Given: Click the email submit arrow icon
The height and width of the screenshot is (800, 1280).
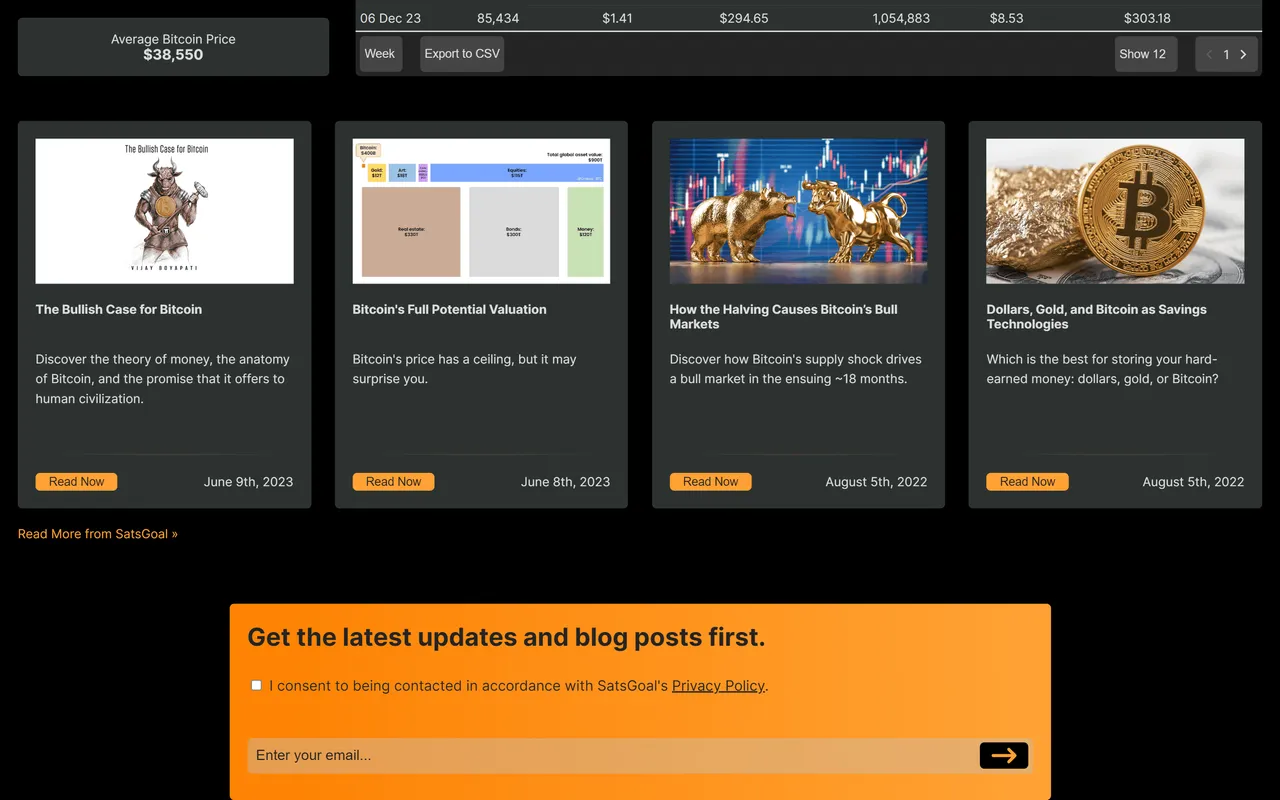Looking at the screenshot, I should pyautogui.click(x=1004, y=756).
